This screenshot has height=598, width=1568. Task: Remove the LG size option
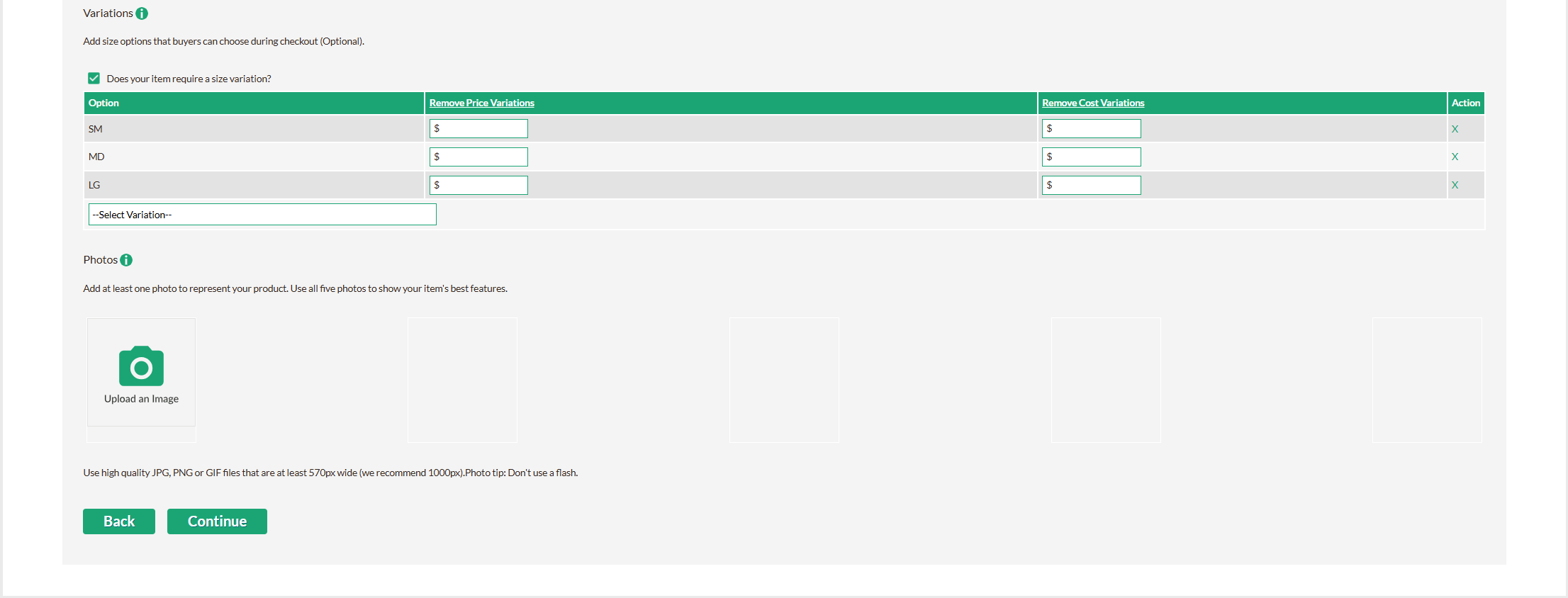(x=1455, y=185)
